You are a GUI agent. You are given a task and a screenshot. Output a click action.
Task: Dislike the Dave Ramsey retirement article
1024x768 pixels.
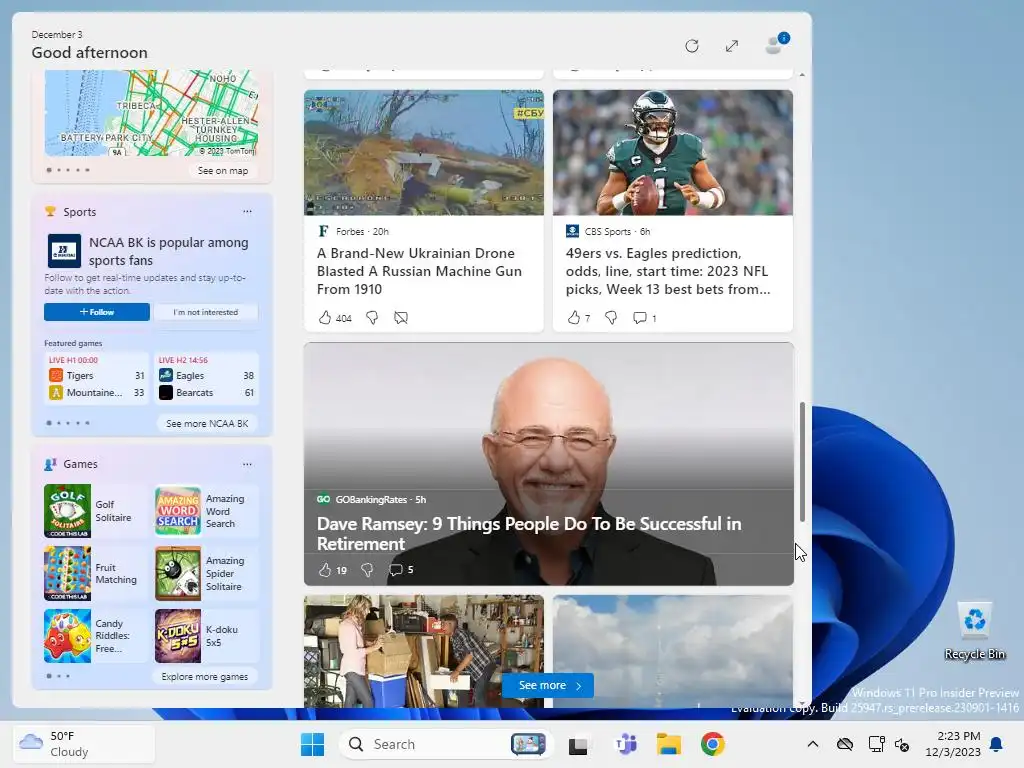point(368,570)
